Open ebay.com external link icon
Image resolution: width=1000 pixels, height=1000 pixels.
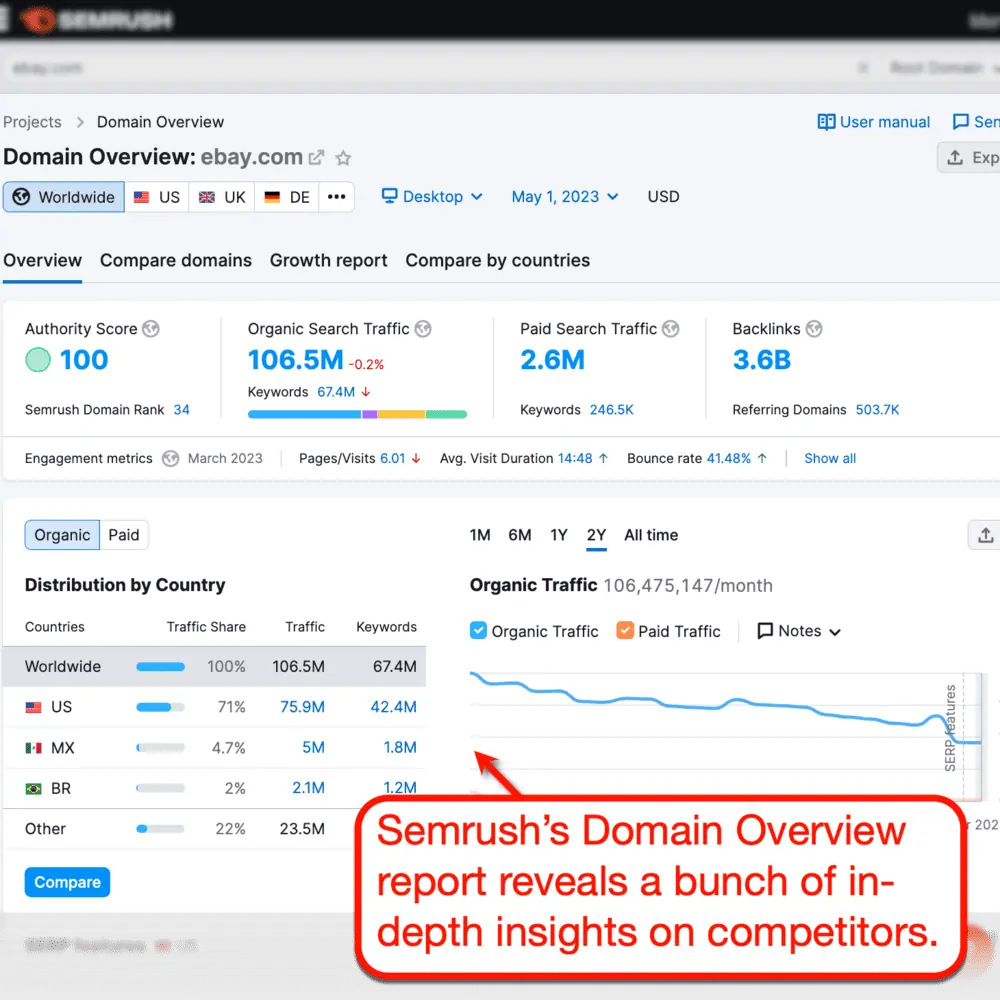point(316,158)
